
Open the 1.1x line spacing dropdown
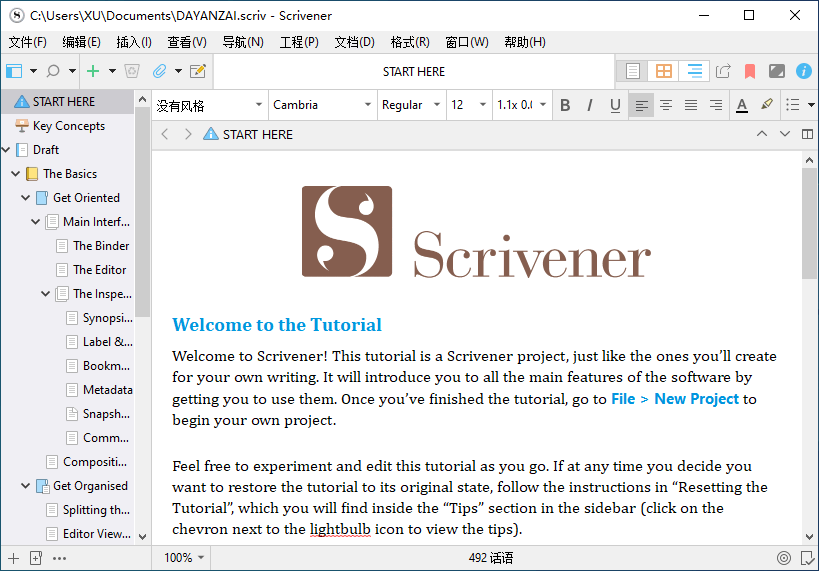tap(522, 106)
